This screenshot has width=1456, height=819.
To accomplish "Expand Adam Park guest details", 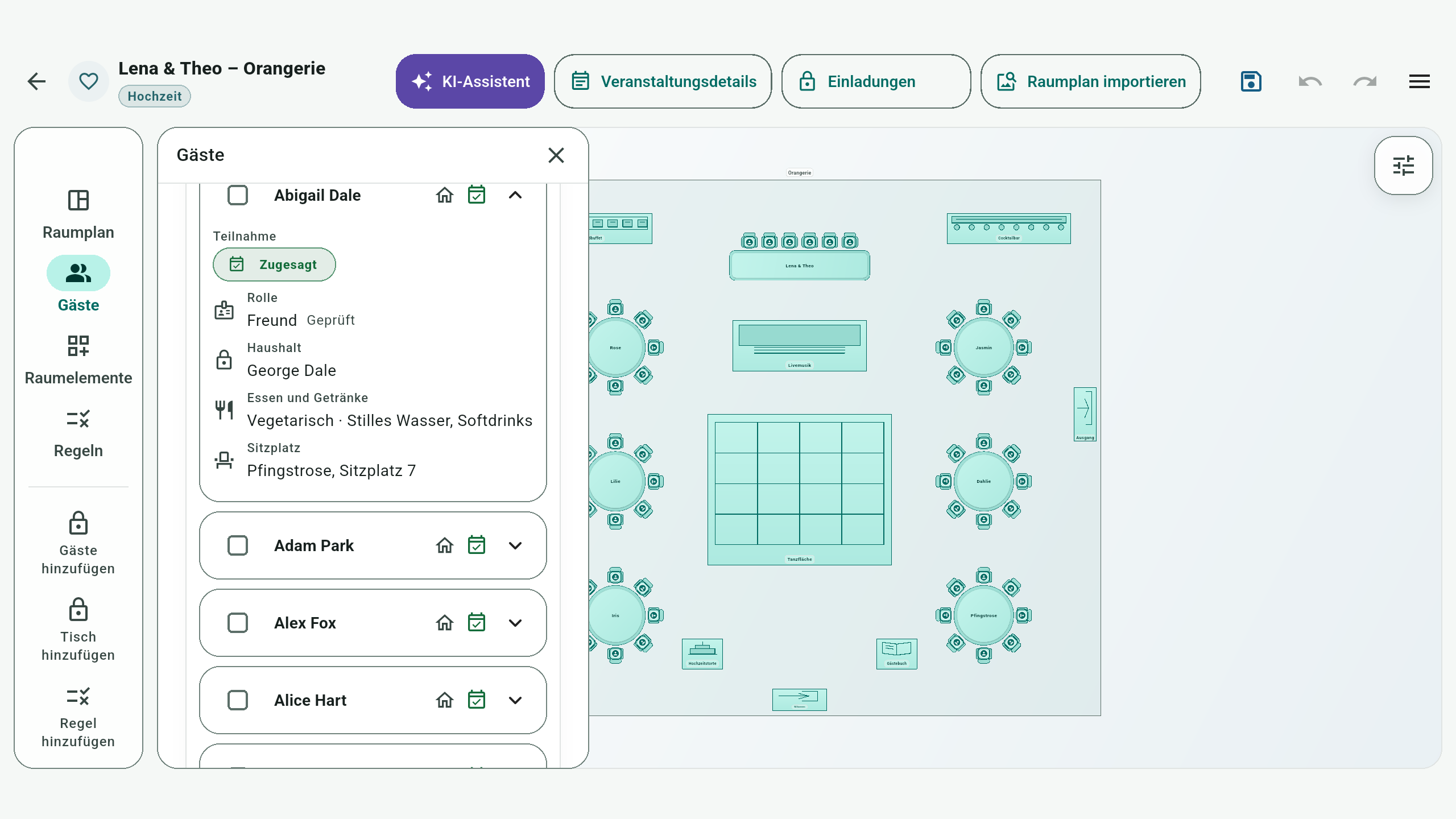I will (515, 545).
